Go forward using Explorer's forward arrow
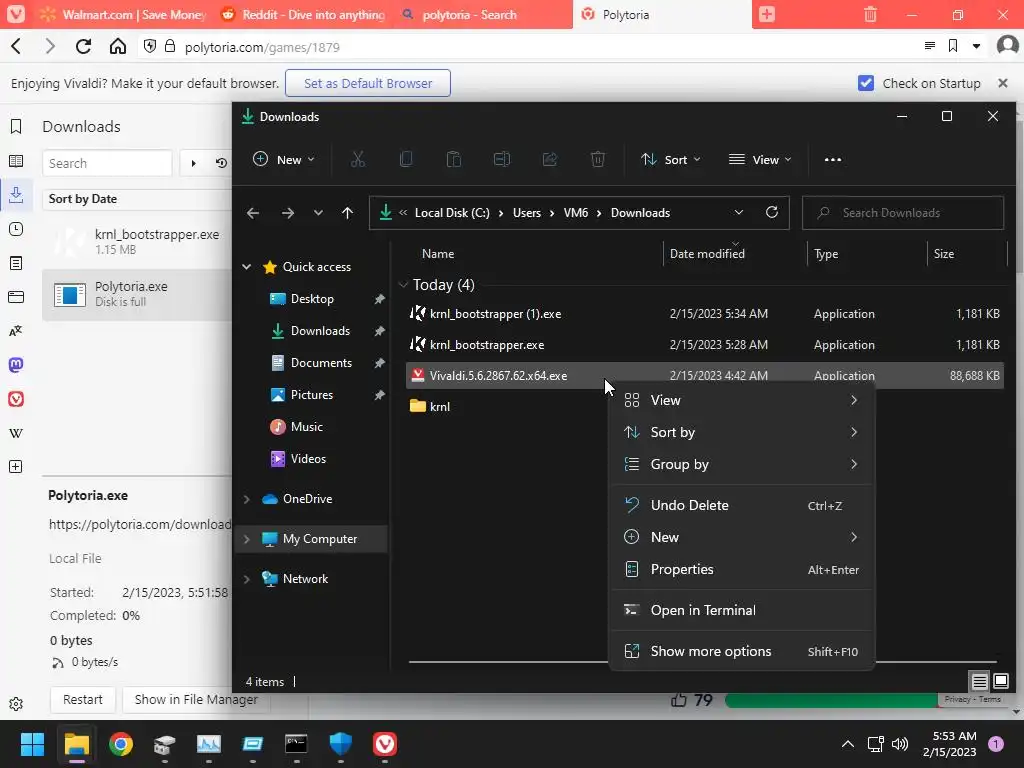This screenshot has width=1024, height=768. pyautogui.click(x=287, y=213)
